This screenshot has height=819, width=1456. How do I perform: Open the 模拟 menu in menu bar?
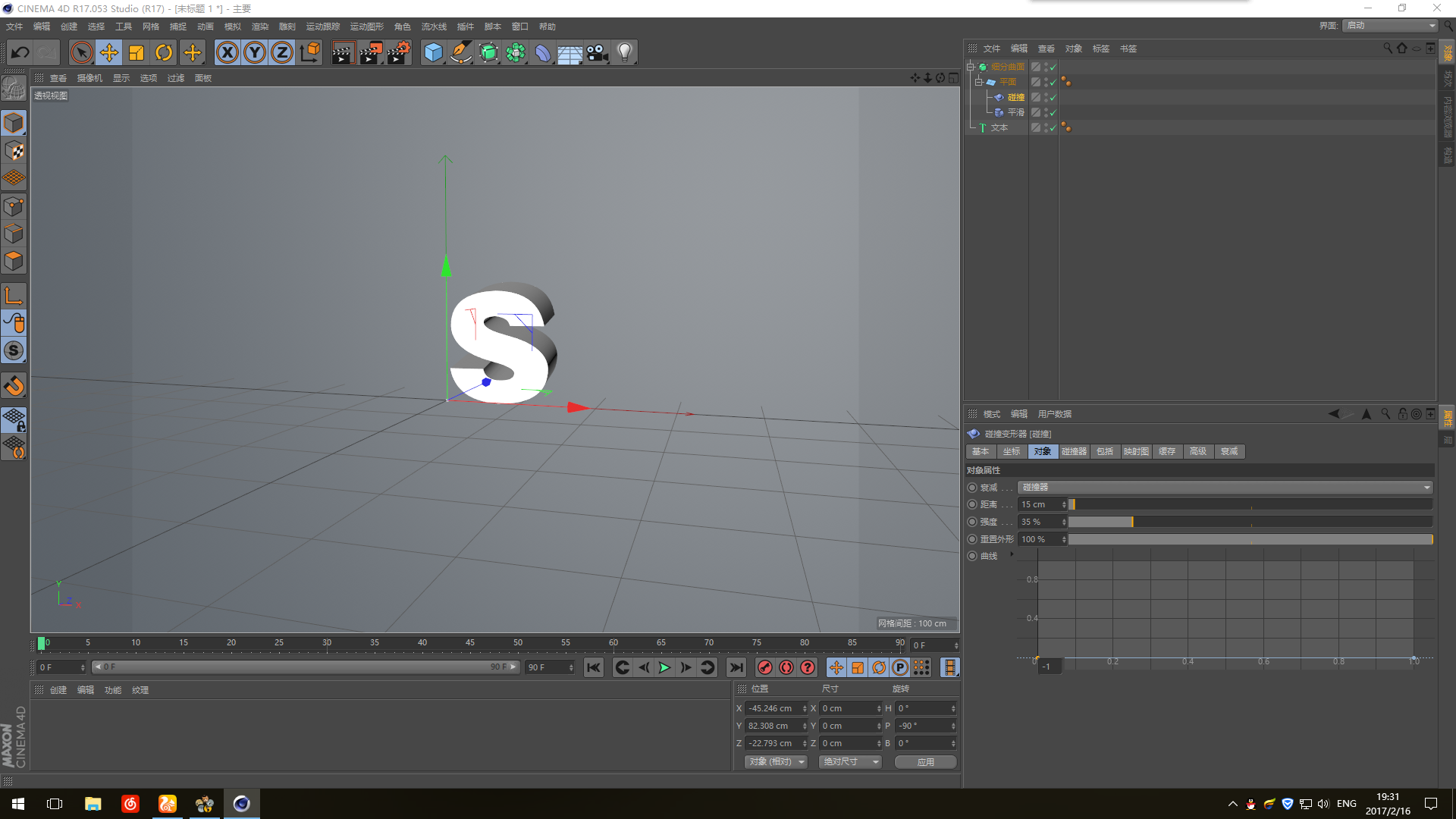click(232, 27)
